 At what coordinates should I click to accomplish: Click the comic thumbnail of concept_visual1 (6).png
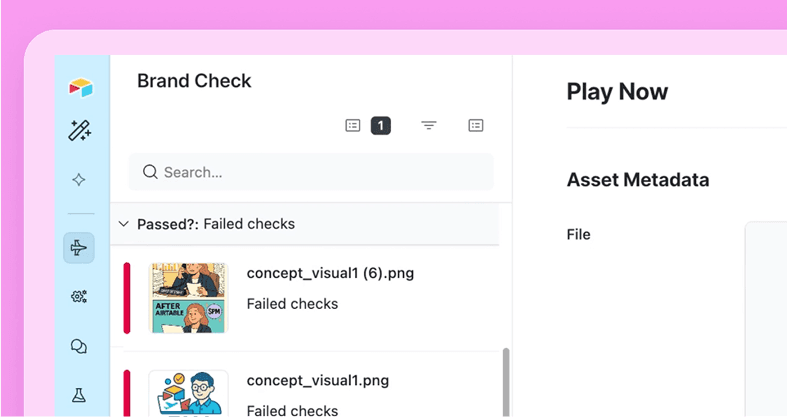coord(188,298)
